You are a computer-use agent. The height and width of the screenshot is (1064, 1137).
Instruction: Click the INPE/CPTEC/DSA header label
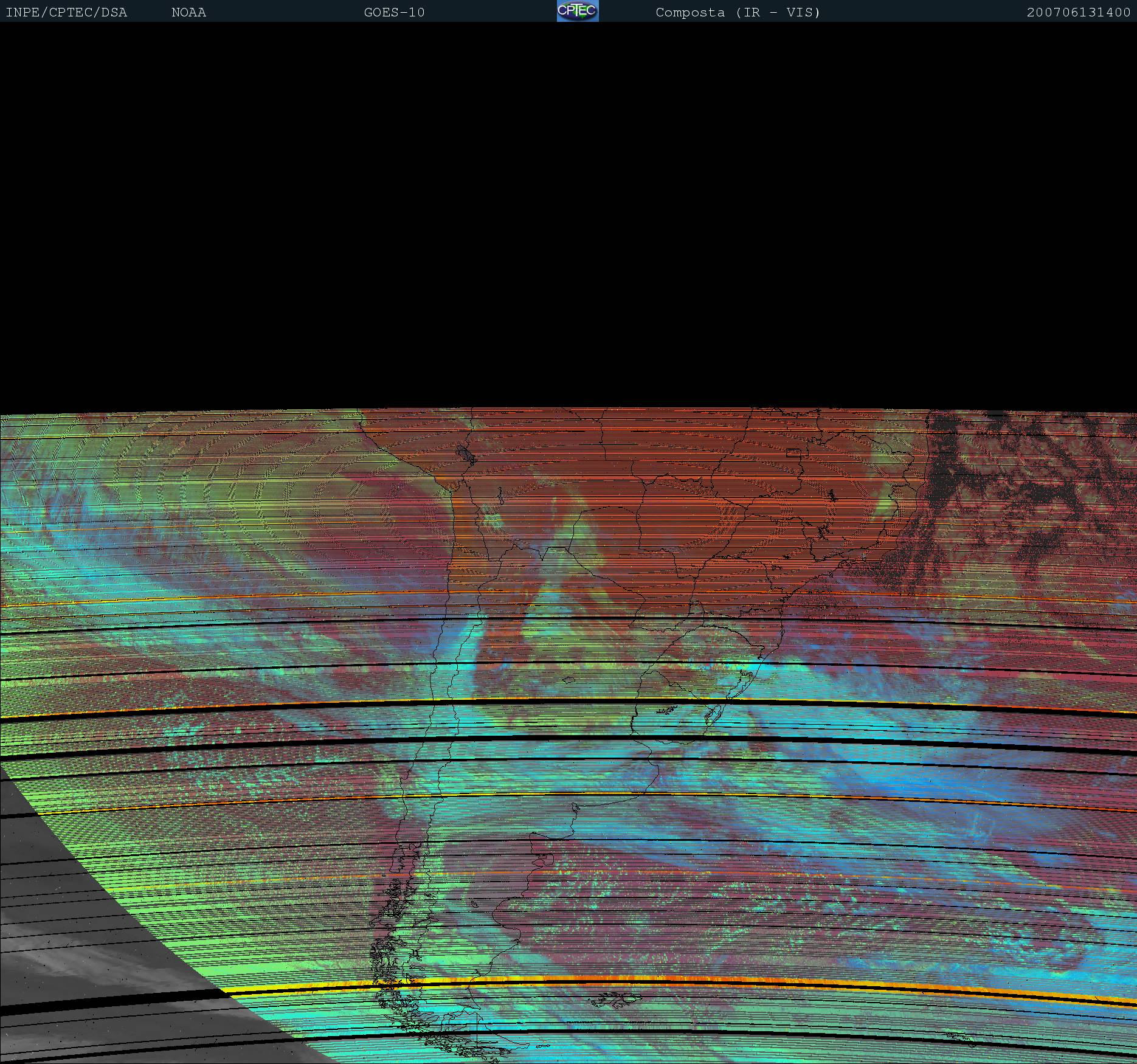pyautogui.click(x=66, y=12)
